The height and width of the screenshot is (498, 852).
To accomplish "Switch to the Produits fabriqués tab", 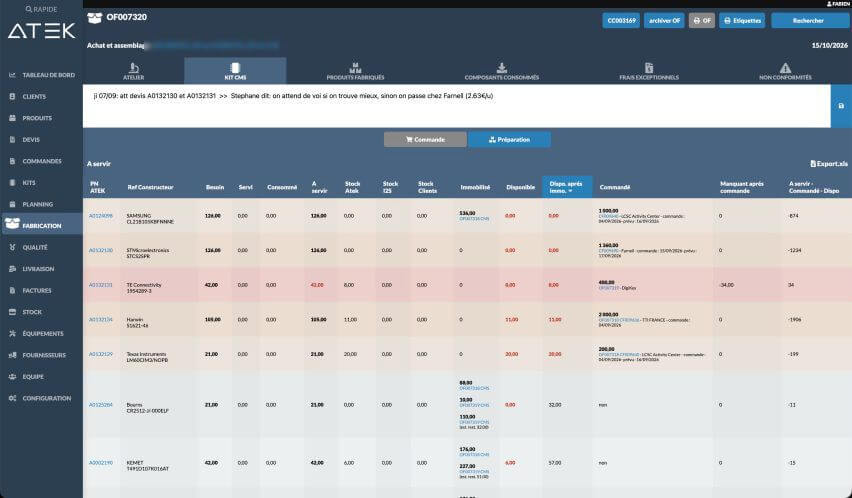I will pyautogui.click(x=355, y=71).
